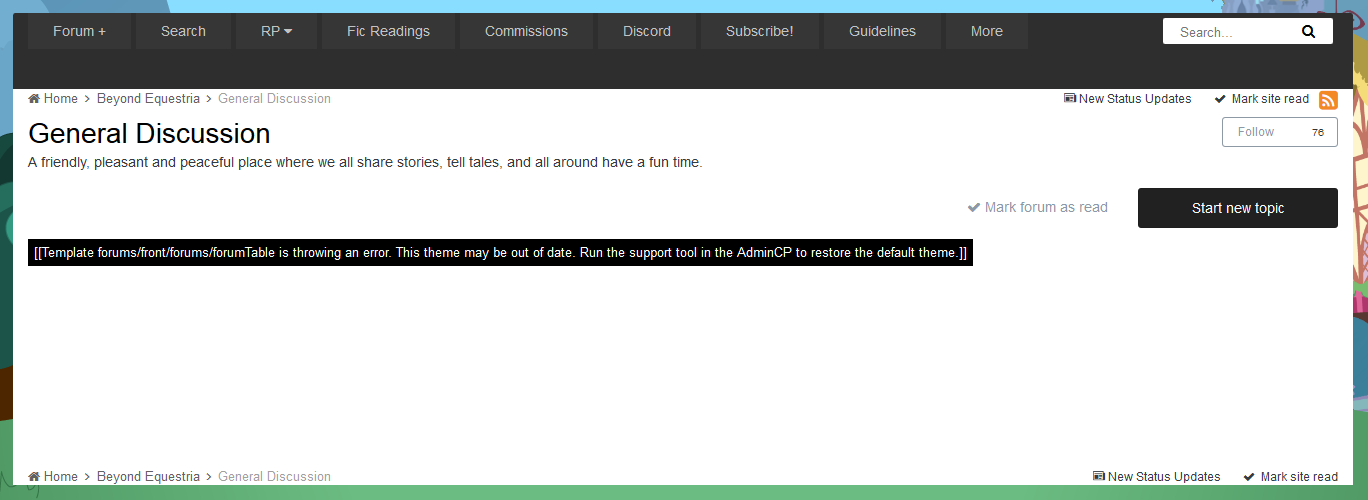
Task: Click the checkmark icon next to Mark site read
Action: pyautogui.click(x=1220, y=99)
